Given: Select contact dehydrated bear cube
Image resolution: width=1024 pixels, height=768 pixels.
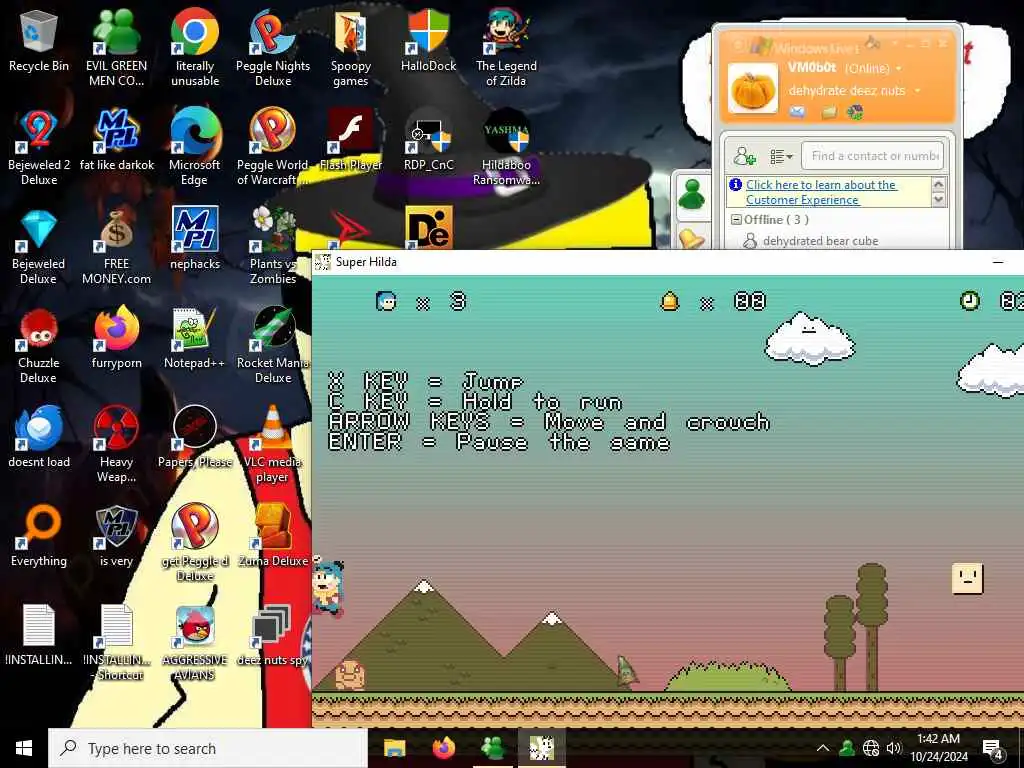Looking at the screenshot, I should coord(820,241).
